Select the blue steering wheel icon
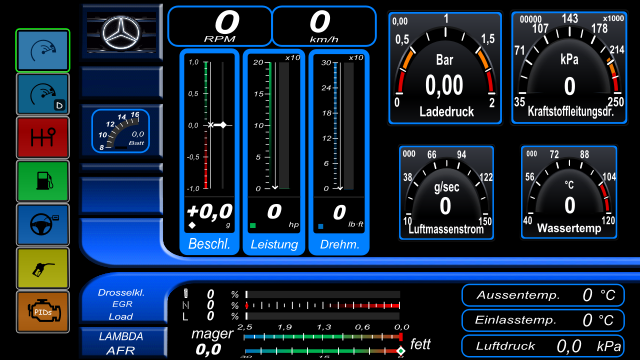 tap(43, 224)
